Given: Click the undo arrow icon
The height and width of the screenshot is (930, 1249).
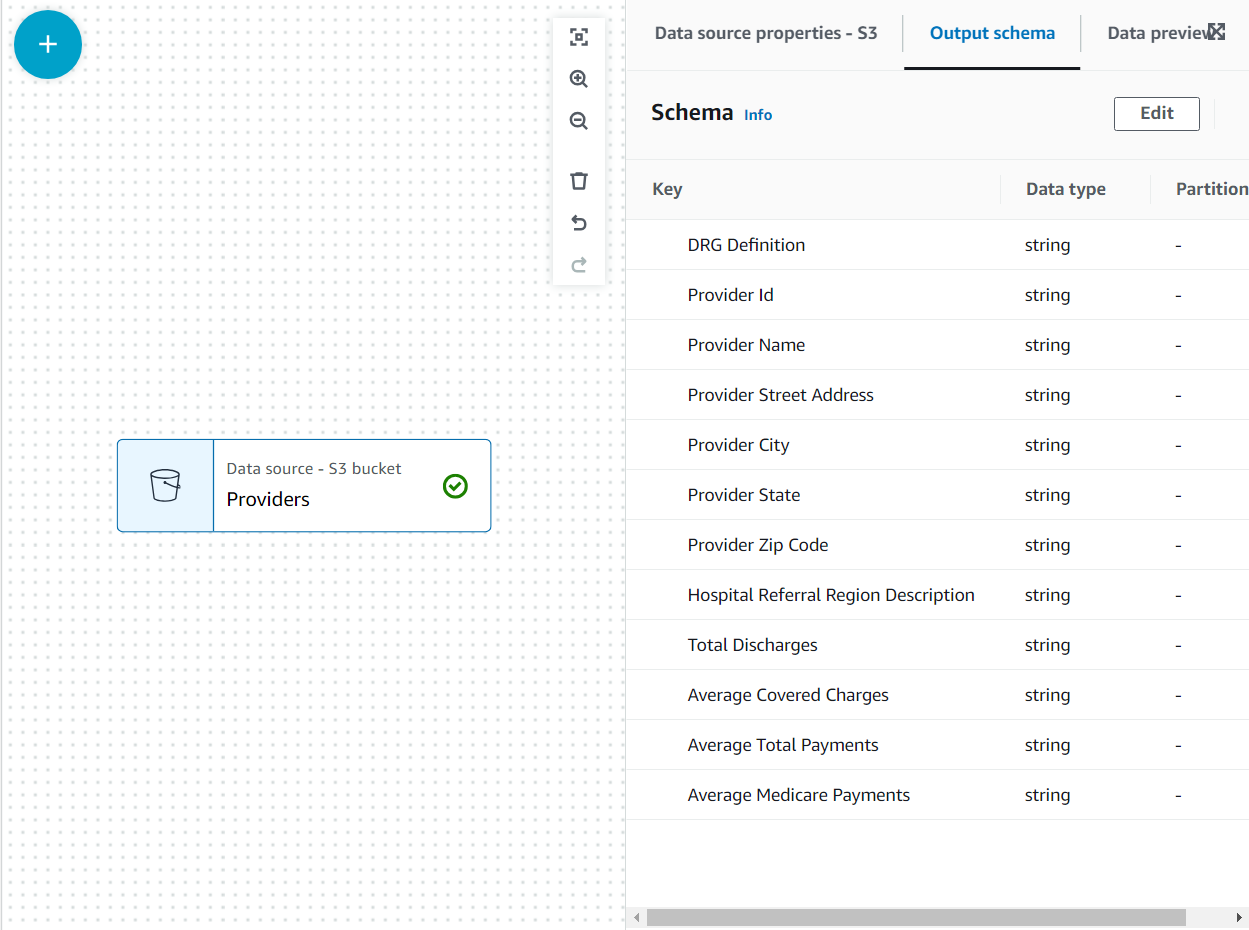Looking at the screenshot, I should point(579,223).
